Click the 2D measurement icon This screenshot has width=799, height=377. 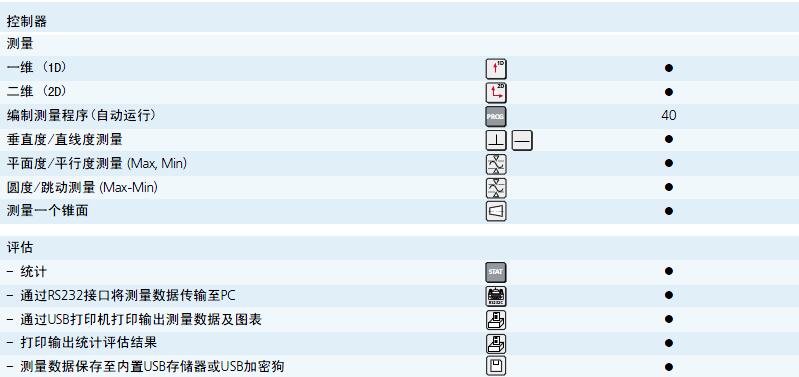(x=496, y=93)
